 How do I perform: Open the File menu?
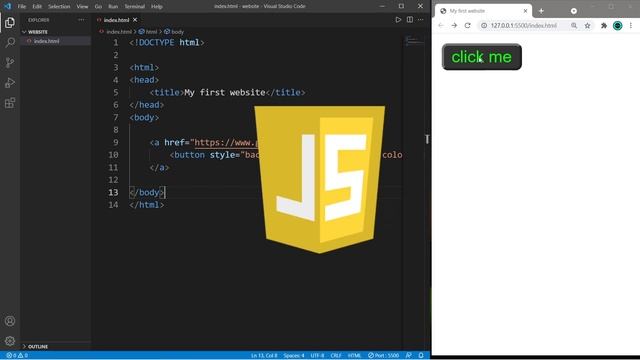tap(22, 7)
